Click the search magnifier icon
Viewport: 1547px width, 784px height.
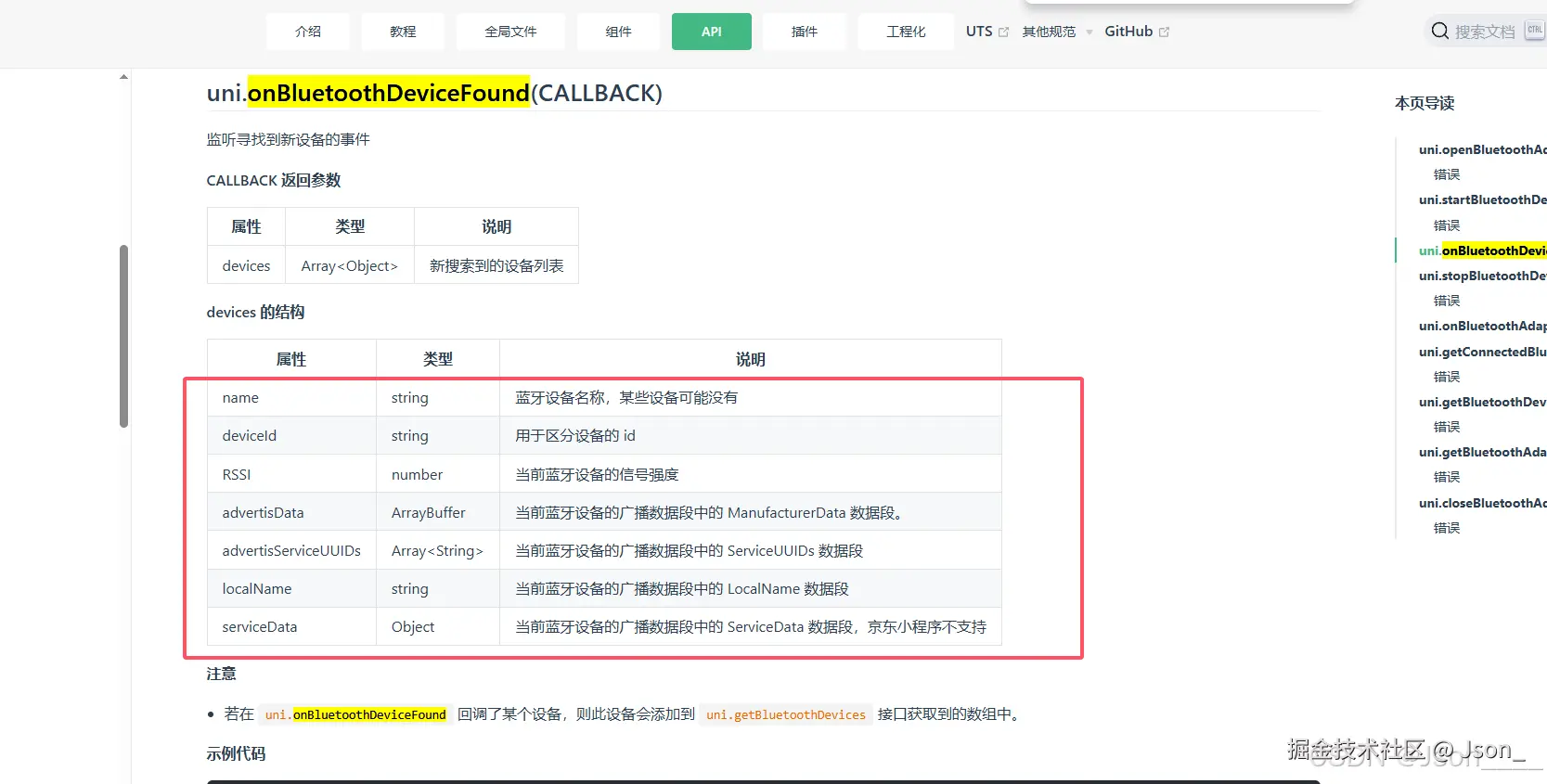[1439, 32]
